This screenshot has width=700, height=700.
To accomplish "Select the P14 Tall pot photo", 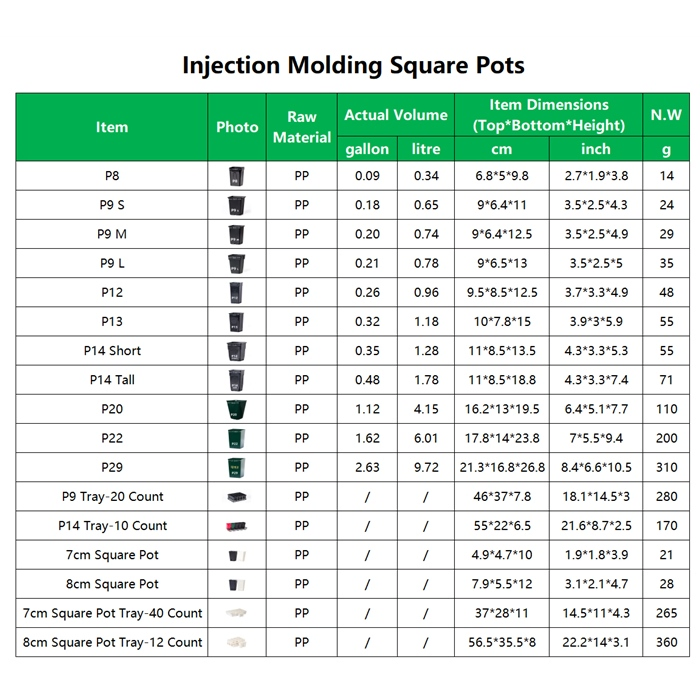I will [x=237, y=380].
